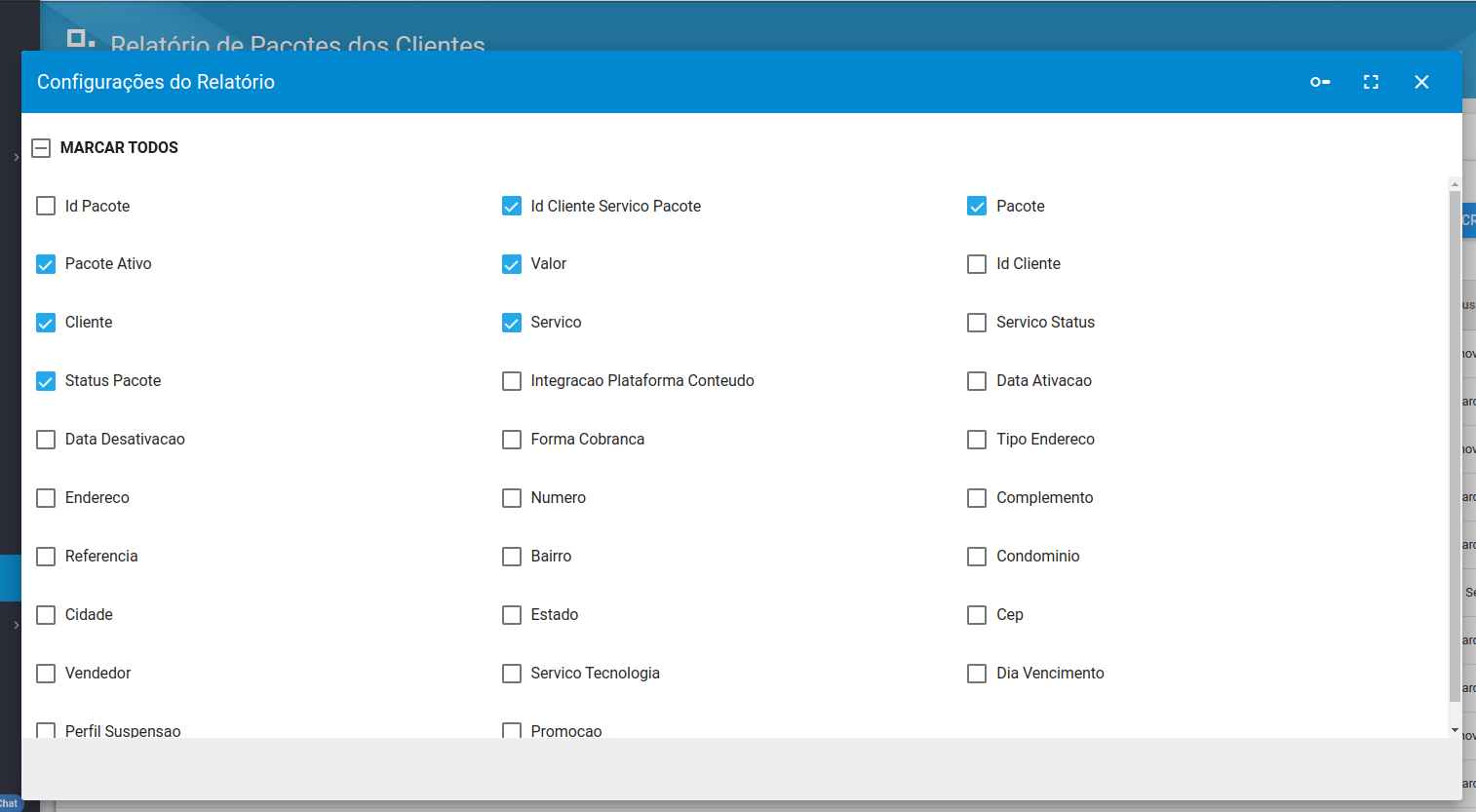Click the scrollbar down arrow
The width and height of the screenshot is (1476, 812).
point(1455,730)
